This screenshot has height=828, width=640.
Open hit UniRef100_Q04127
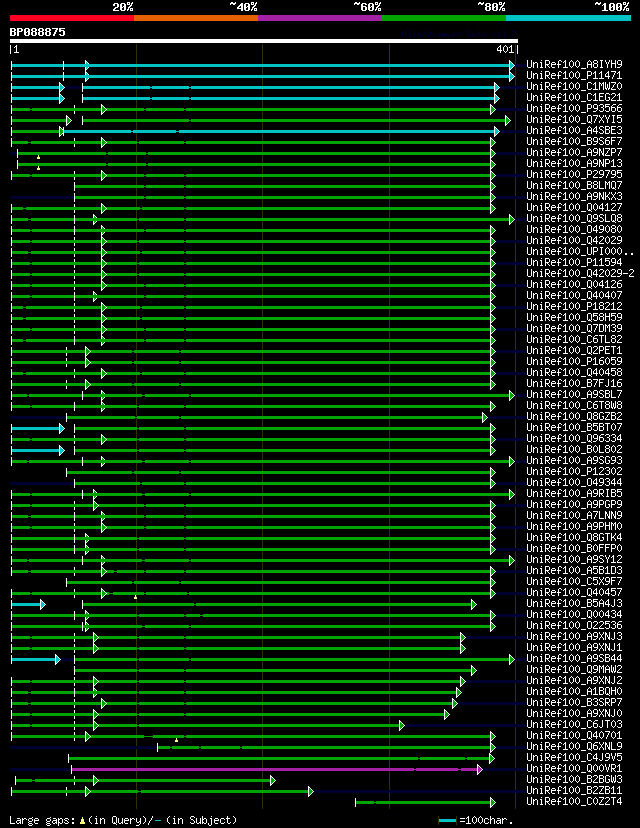pyautogui.click(x=574, y=208)
